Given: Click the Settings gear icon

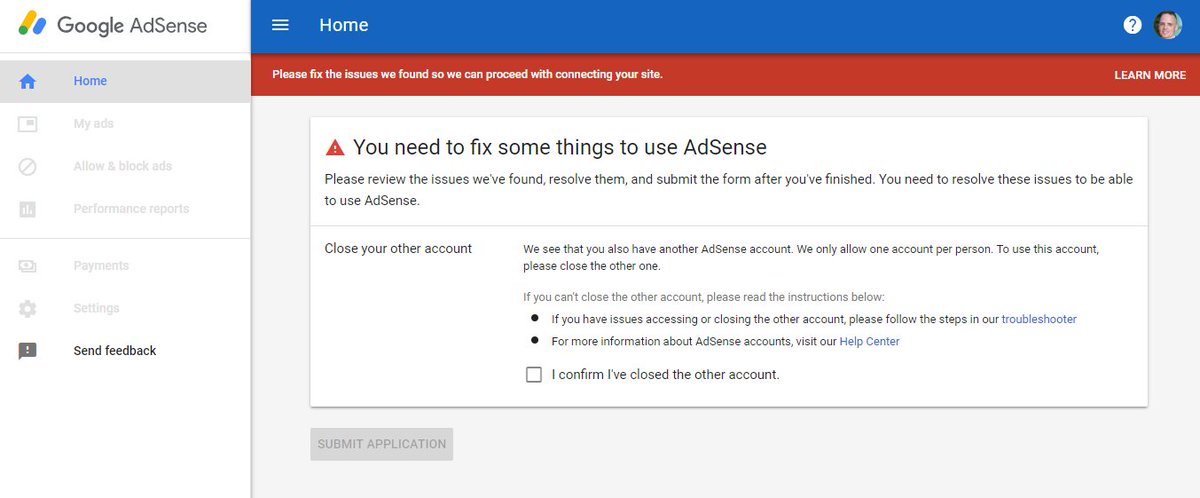Looking at the screenshot, I should point(28,309).
